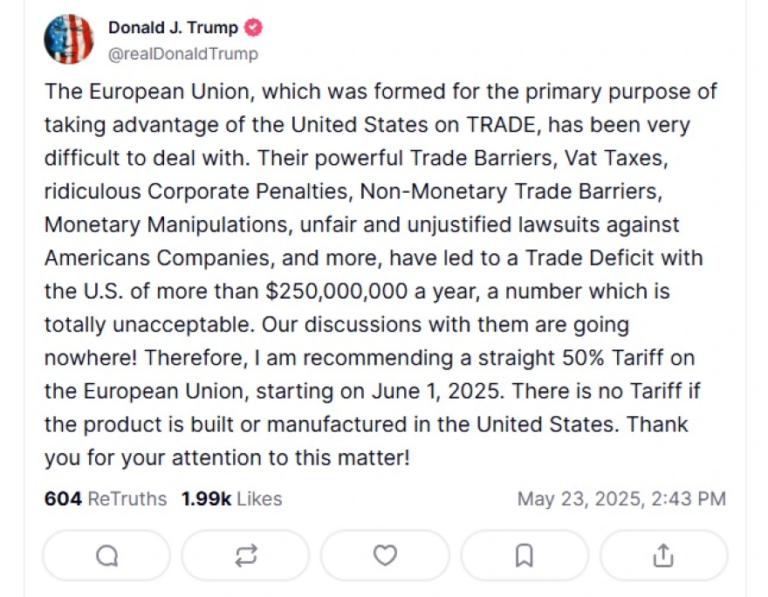Click the May 23, 2025 timestamp

pyautogui.click(x=621, y=498)
